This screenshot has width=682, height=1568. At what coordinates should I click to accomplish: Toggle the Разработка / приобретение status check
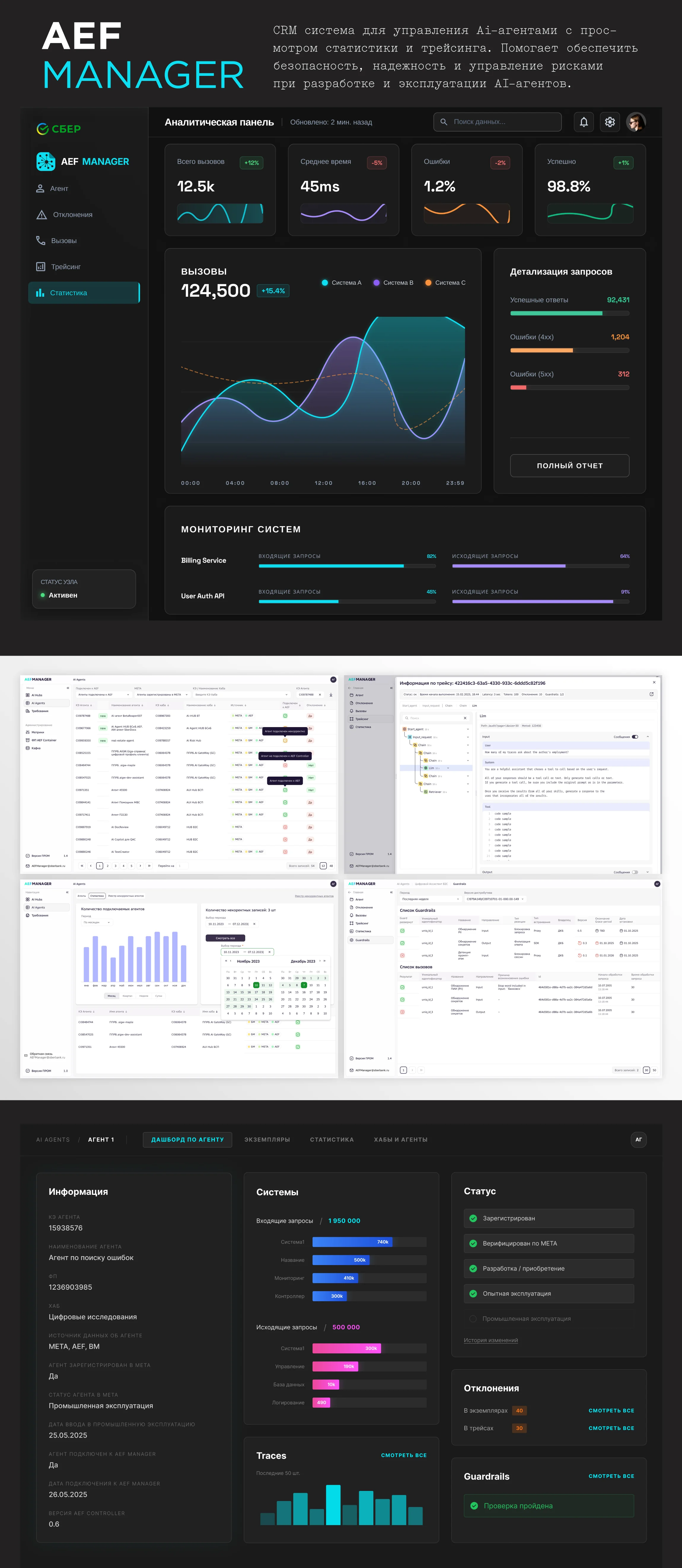click(x=473, y=1268)
